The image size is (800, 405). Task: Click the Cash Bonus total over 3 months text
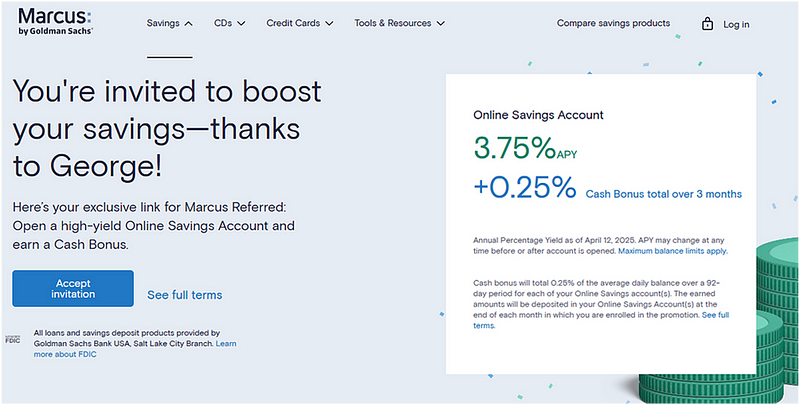(664, 194)
